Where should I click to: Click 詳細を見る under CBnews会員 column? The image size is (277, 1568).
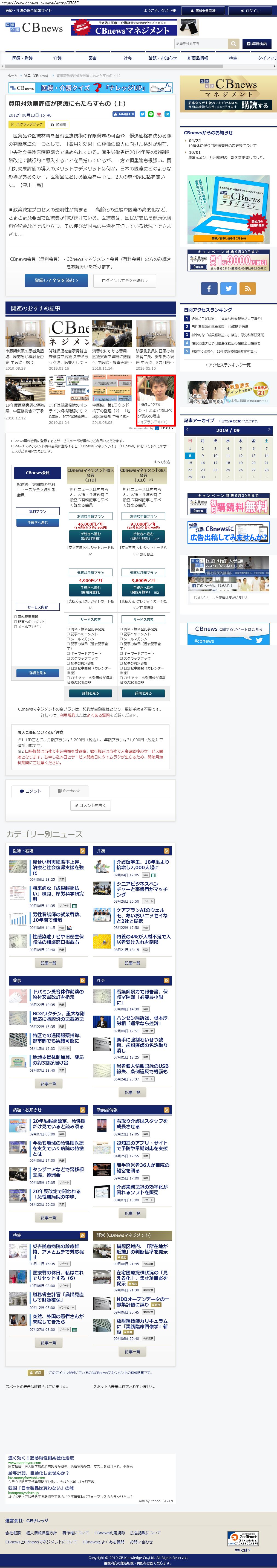38,673
